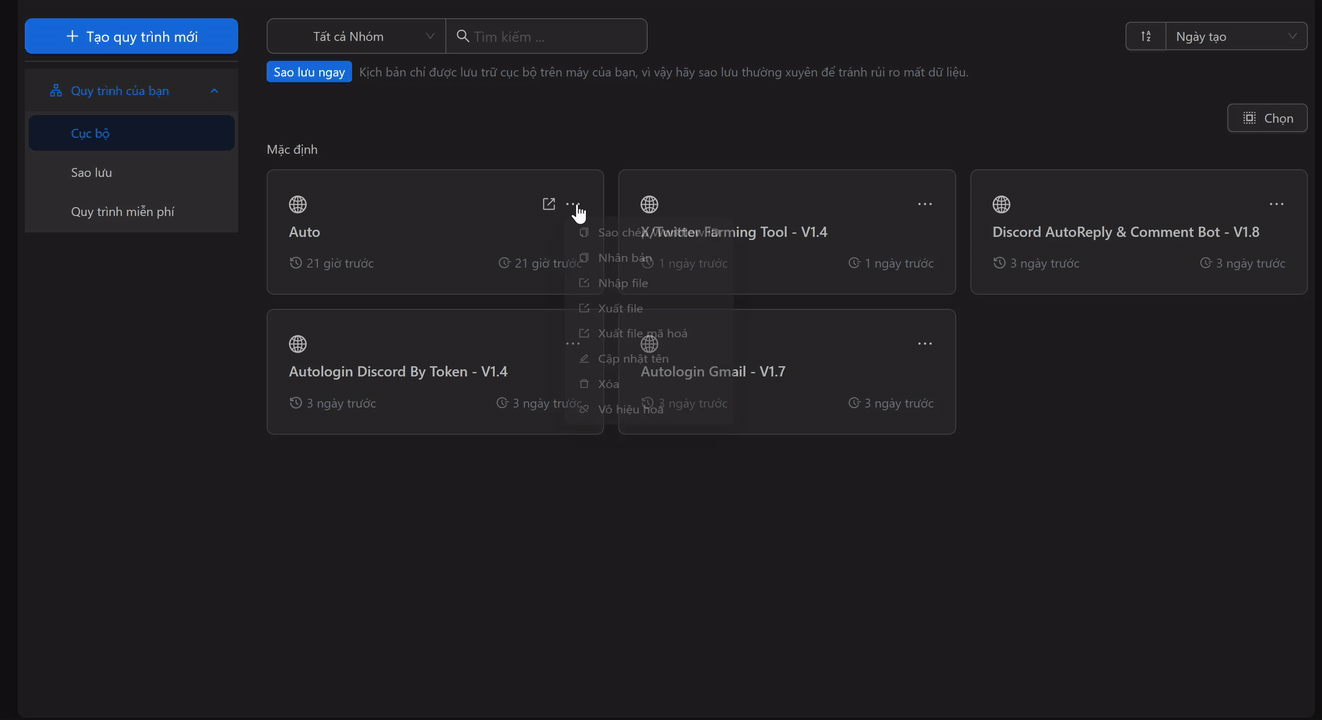
Task: Enable selection mode with the 'Chọn' button
Action: pyautogui.click(x=1267, y=117)
